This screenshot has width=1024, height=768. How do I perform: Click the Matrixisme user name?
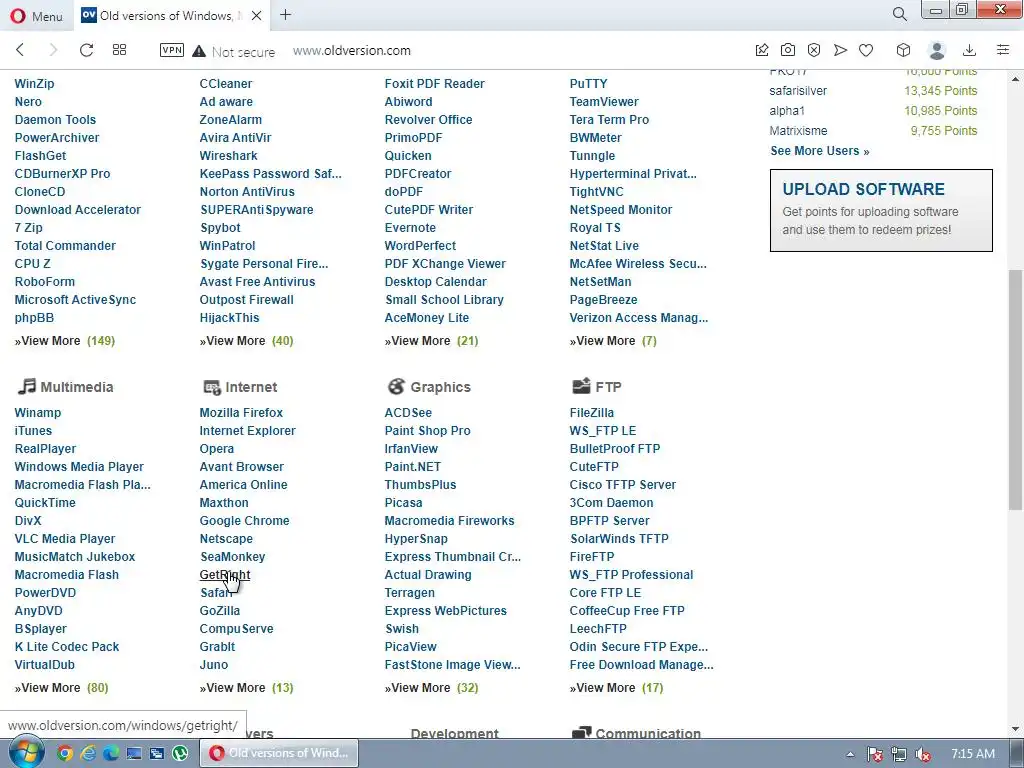point(797,131)
